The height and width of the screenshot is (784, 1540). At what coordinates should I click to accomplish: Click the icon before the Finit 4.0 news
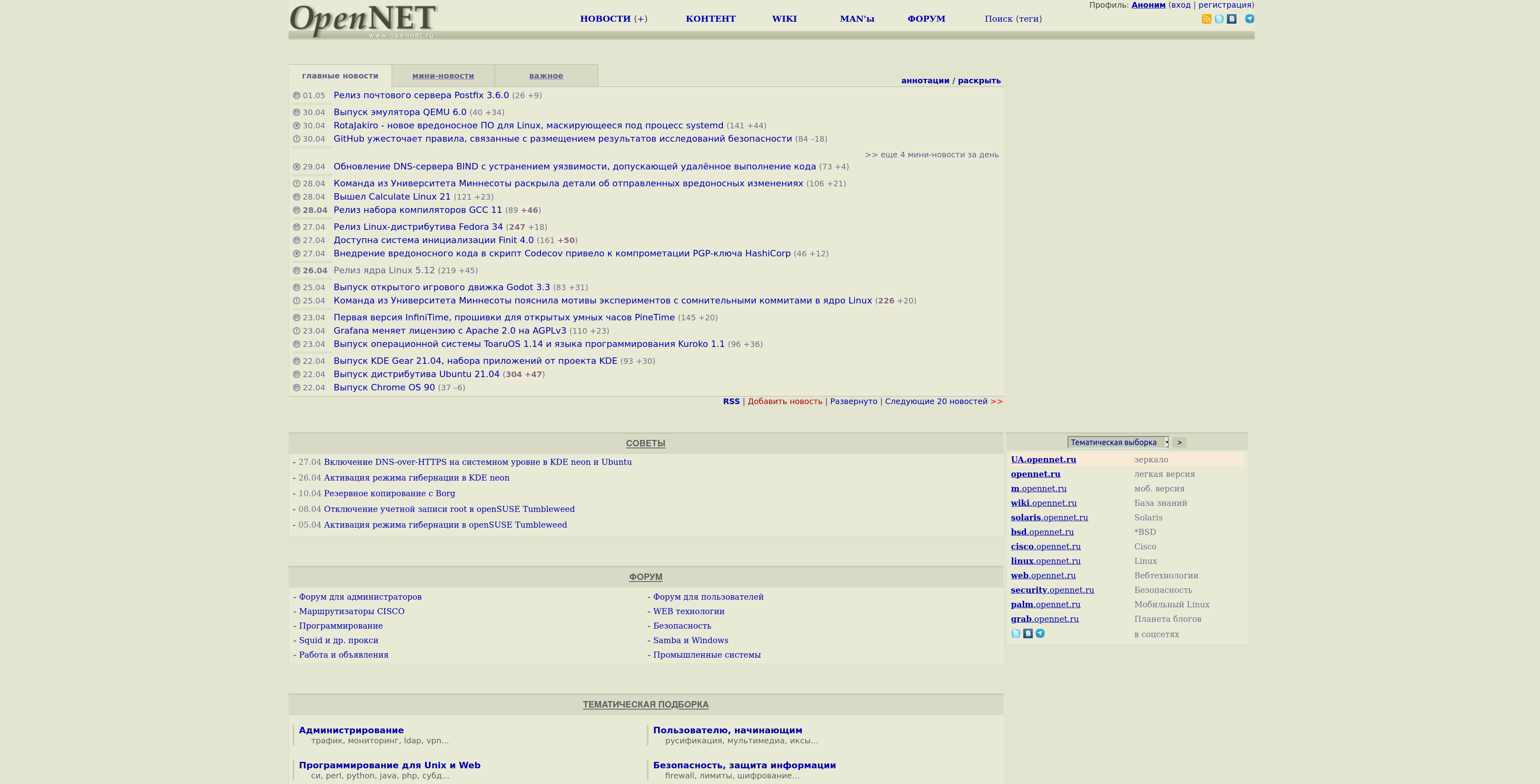point(297,240)
